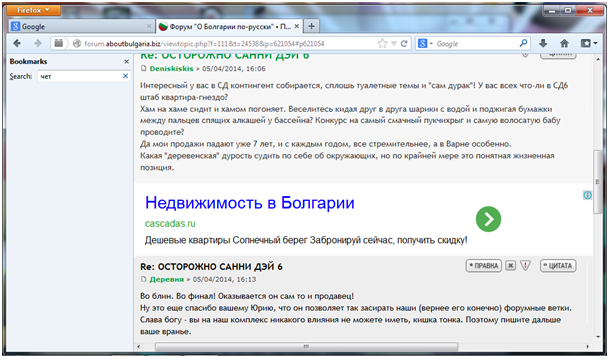Switch to the Google tab
This screenshot has height=360, width=614.
[x=81, y=26]
